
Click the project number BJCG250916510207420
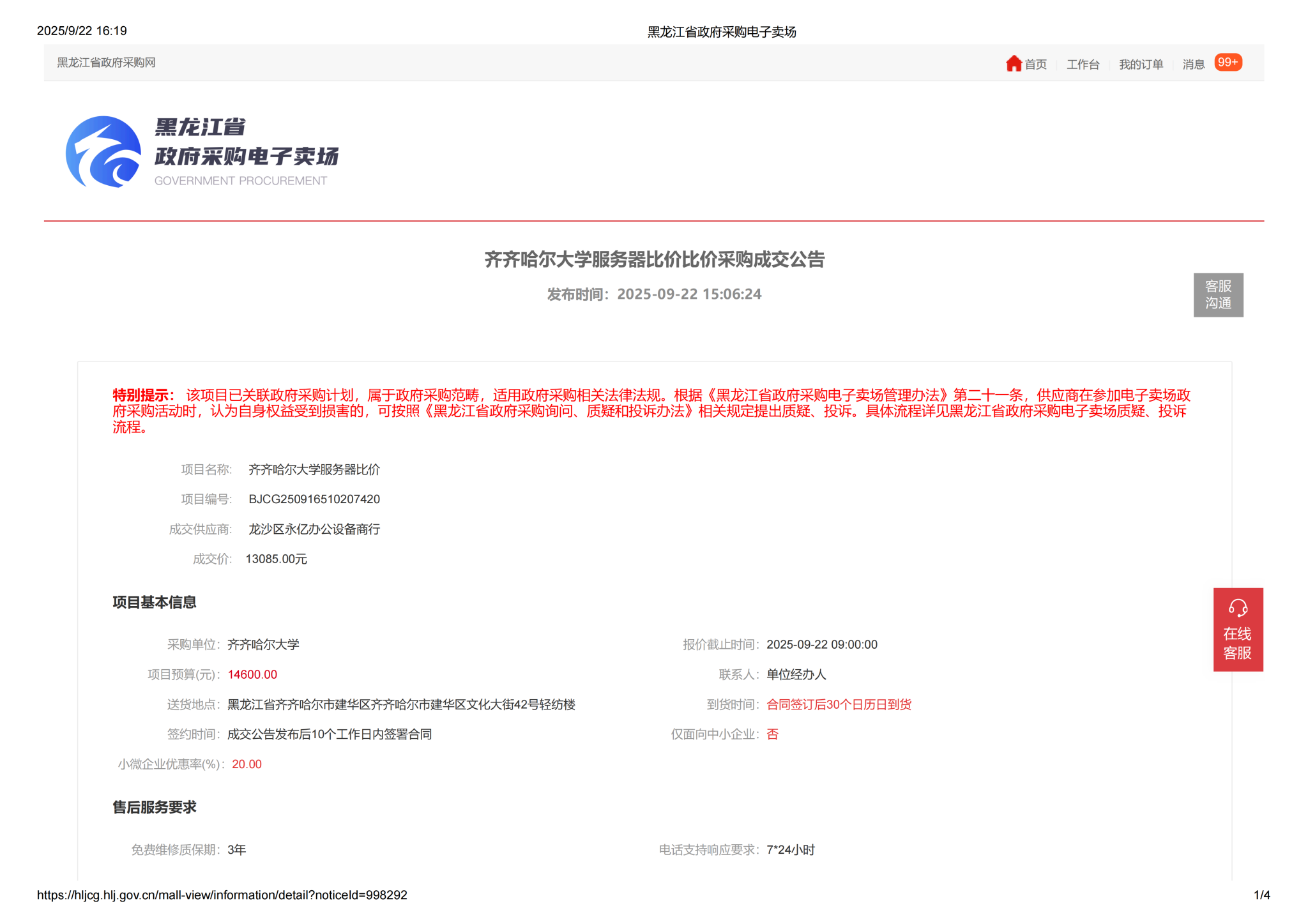[314, 499]
